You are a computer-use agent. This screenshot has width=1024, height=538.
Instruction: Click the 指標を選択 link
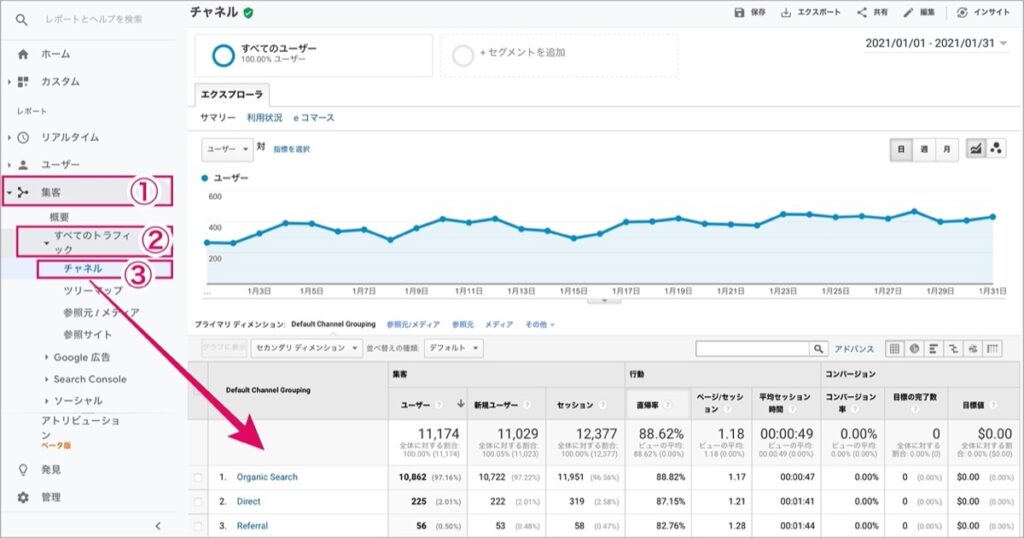tap(291, 150)
